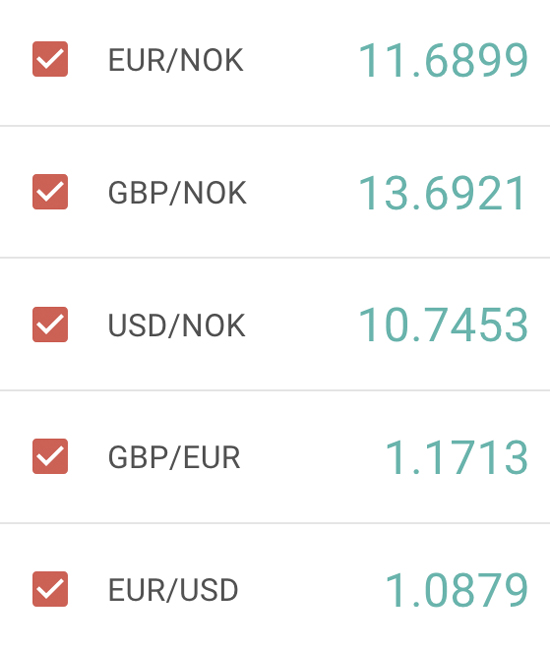The image size is (550, 650).
Task: Choose the GBP/EUR pair label
Action: coord(174,458)
